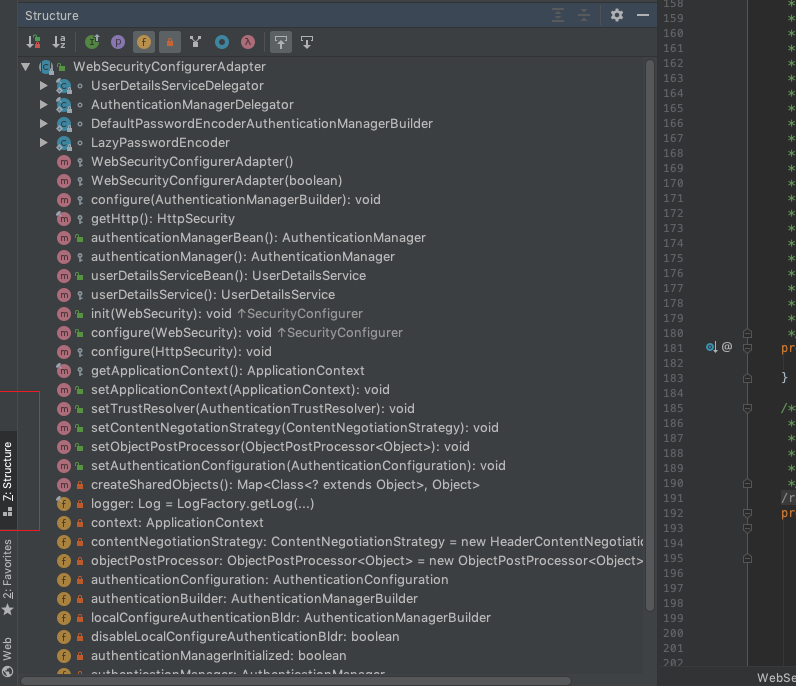Click Collapse All icon in Structure header

584,15
